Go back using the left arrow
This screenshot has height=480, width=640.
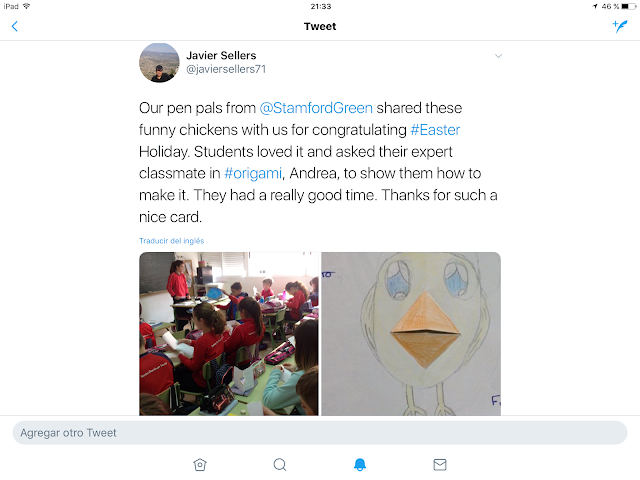(15, 27)
